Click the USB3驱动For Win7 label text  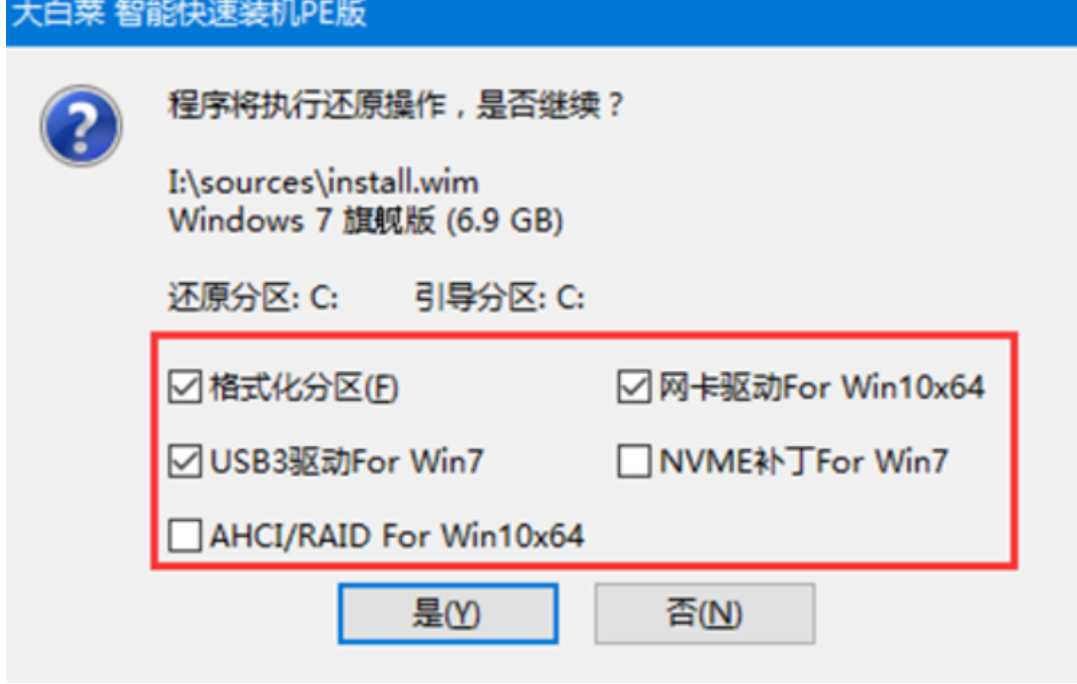(x=347, y=461)
